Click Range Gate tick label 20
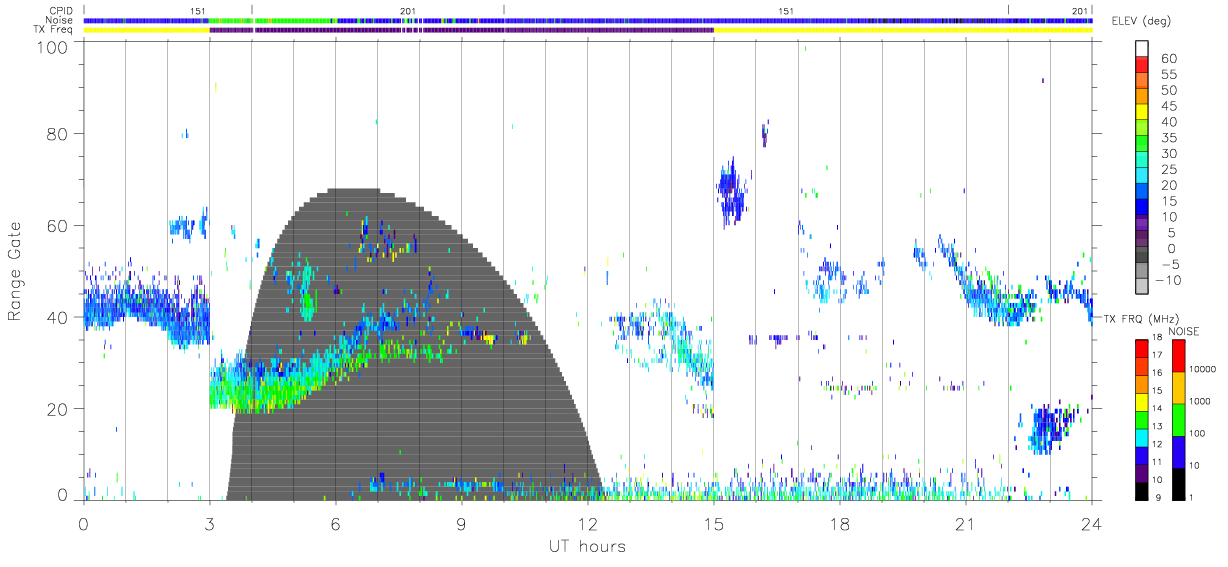The width and height of the screenshot is (1228, 567). tap(57, 408)
